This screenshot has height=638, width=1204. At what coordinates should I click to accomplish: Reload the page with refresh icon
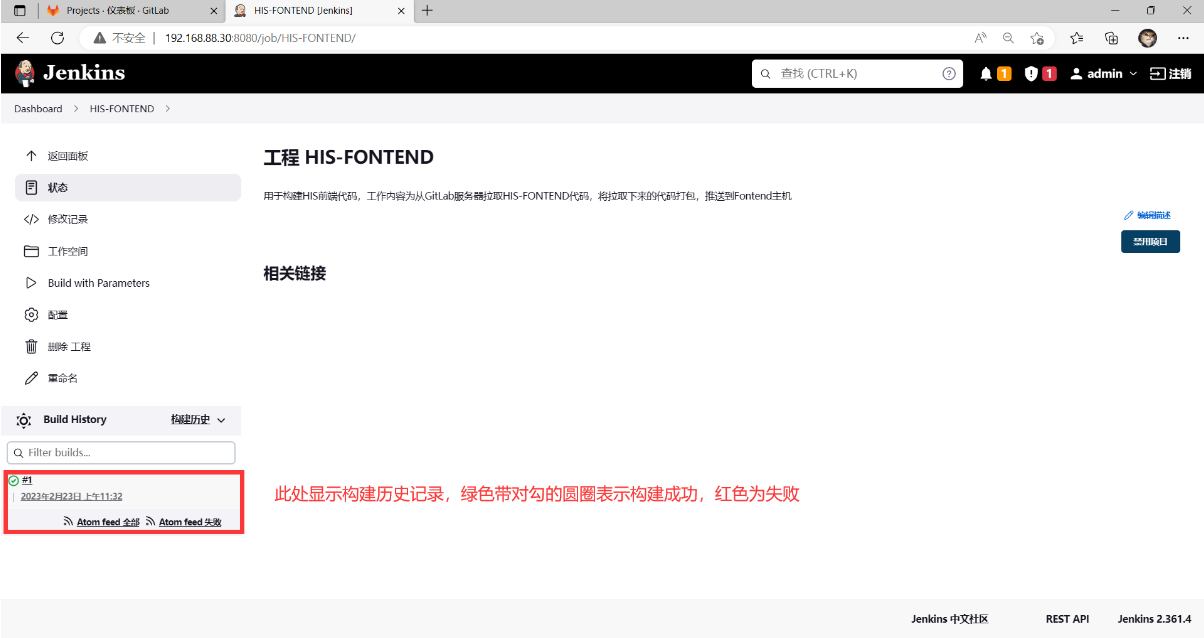pyautogui.click(x=57, y=38)
